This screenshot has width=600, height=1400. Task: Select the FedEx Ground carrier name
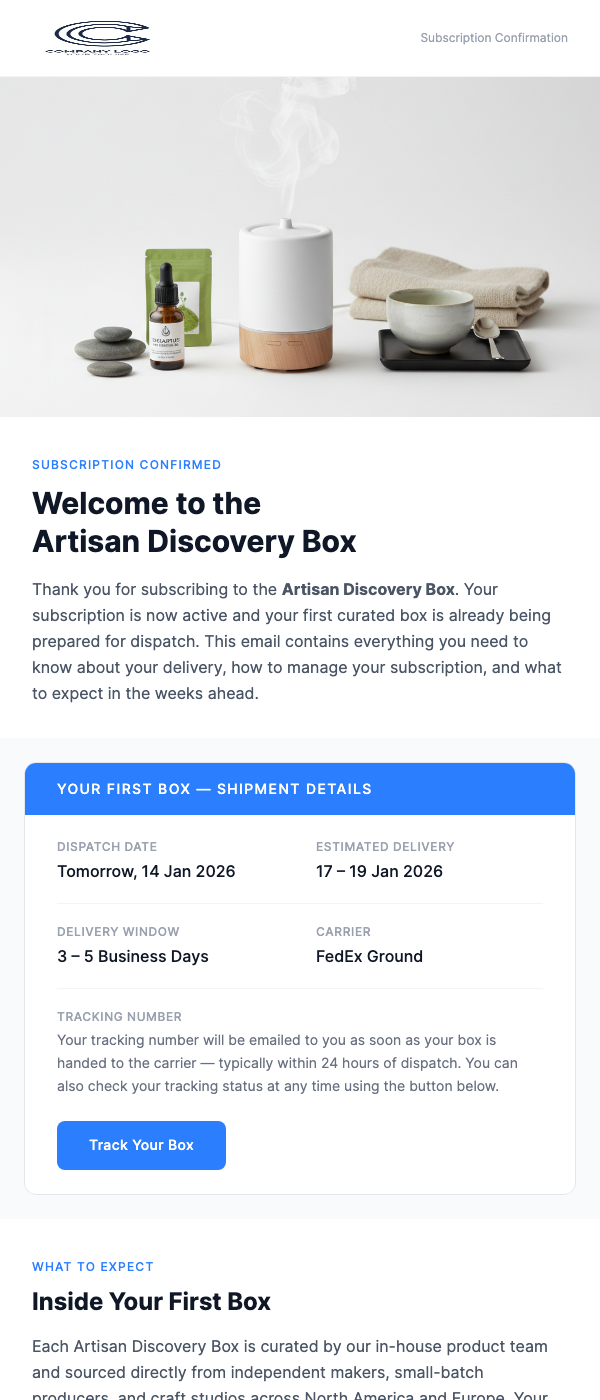point(369,956)
